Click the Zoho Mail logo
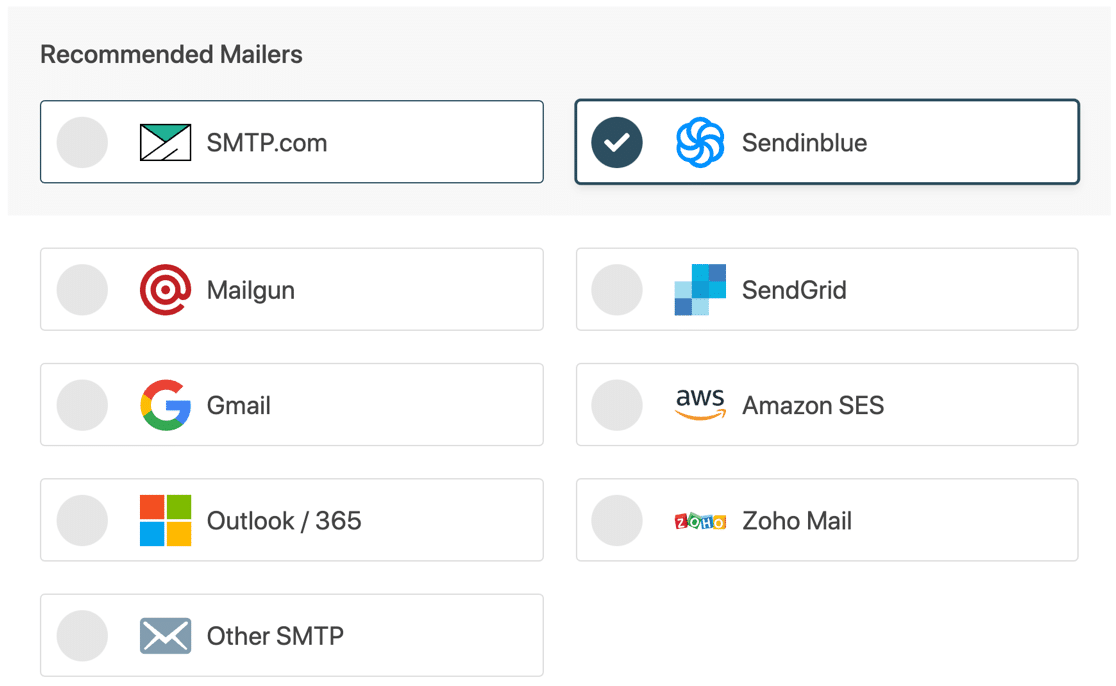This screenshot has width=1116, height=686. tap(701, 519)
